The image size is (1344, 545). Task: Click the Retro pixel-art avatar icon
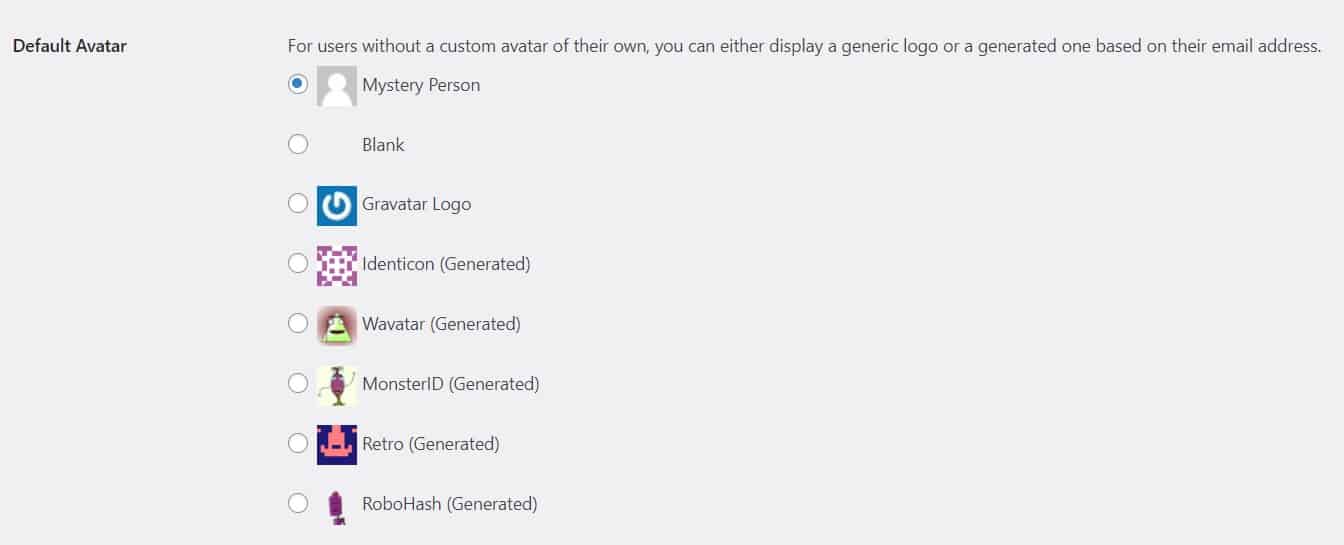point(336,444)
